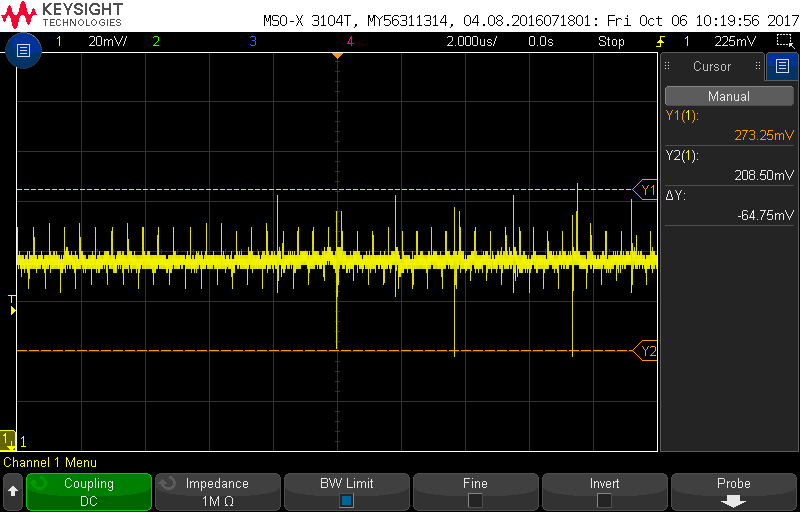Screen dimensions: 800x512
Task: Click the Channel 1 Menu title
Action: tap(50, 463)
